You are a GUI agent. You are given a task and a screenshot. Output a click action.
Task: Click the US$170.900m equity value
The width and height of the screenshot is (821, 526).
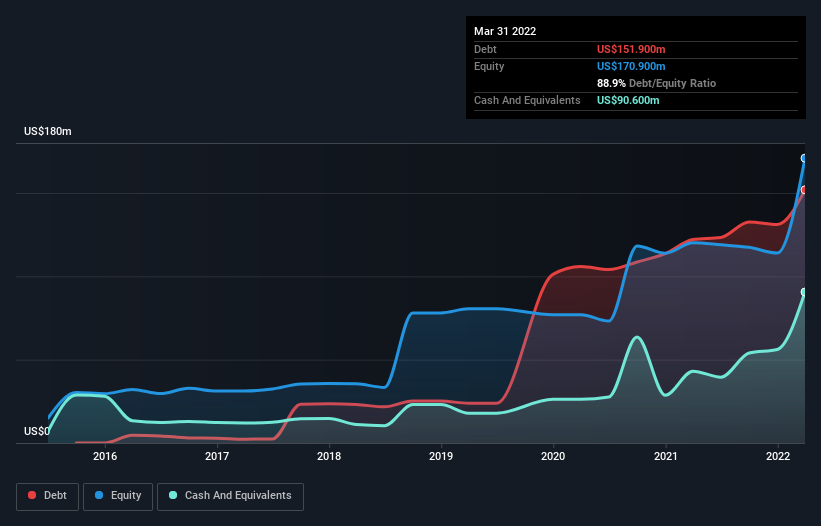(x=631, y=66)
